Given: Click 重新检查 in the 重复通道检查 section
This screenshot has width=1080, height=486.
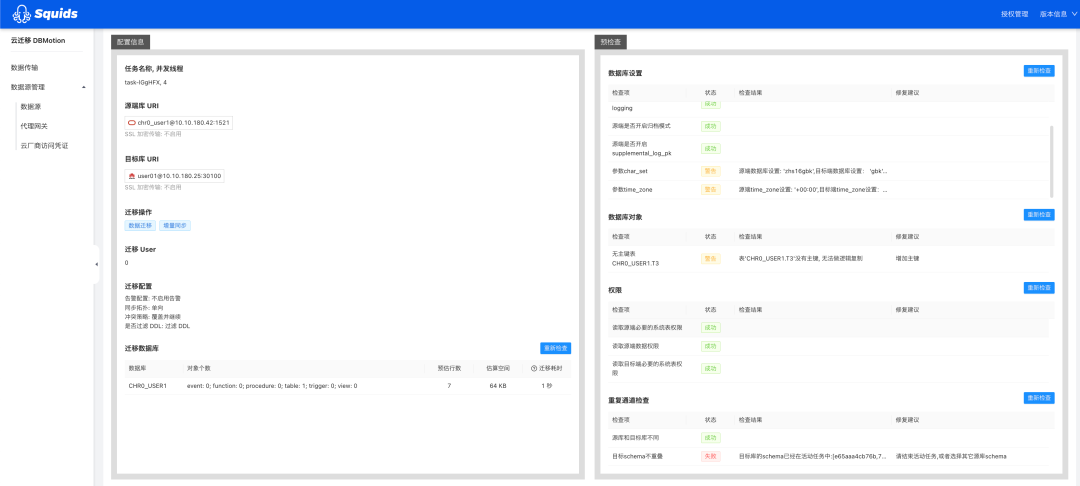Looking at the screenshot, I should point(1039,398).
